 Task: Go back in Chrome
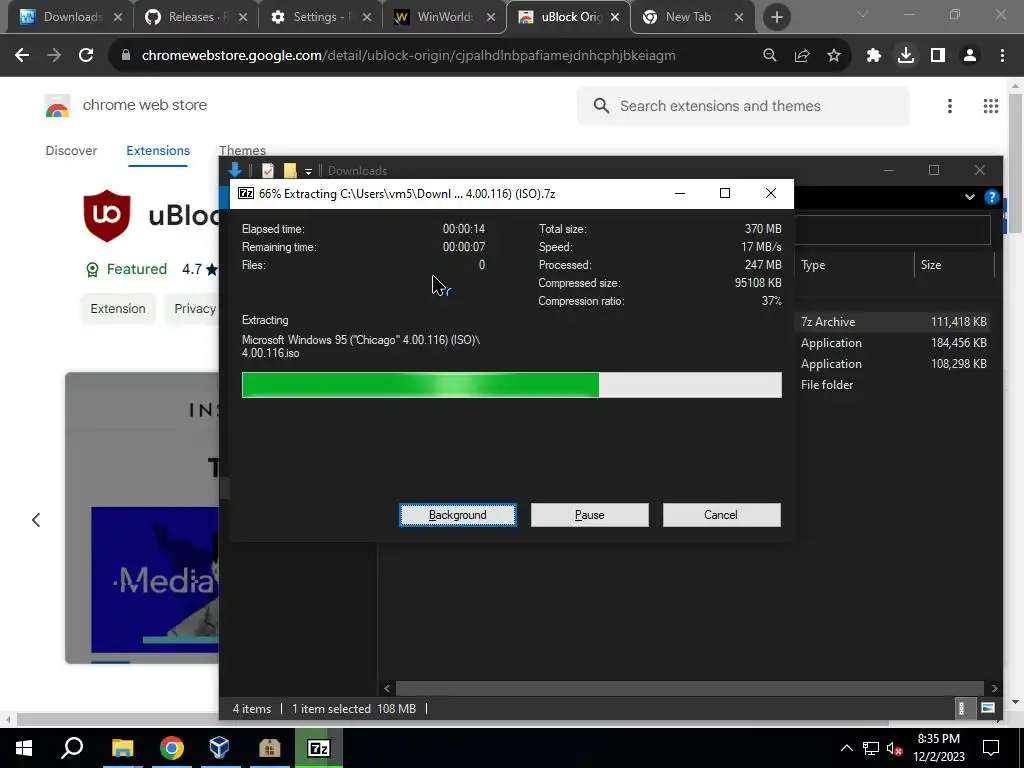coord(22,56)
